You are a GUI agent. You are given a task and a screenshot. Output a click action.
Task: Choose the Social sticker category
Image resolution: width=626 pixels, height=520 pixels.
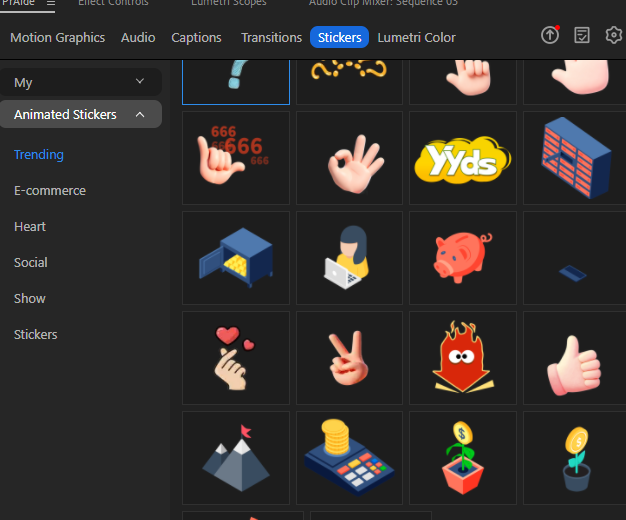coord(31,262)
